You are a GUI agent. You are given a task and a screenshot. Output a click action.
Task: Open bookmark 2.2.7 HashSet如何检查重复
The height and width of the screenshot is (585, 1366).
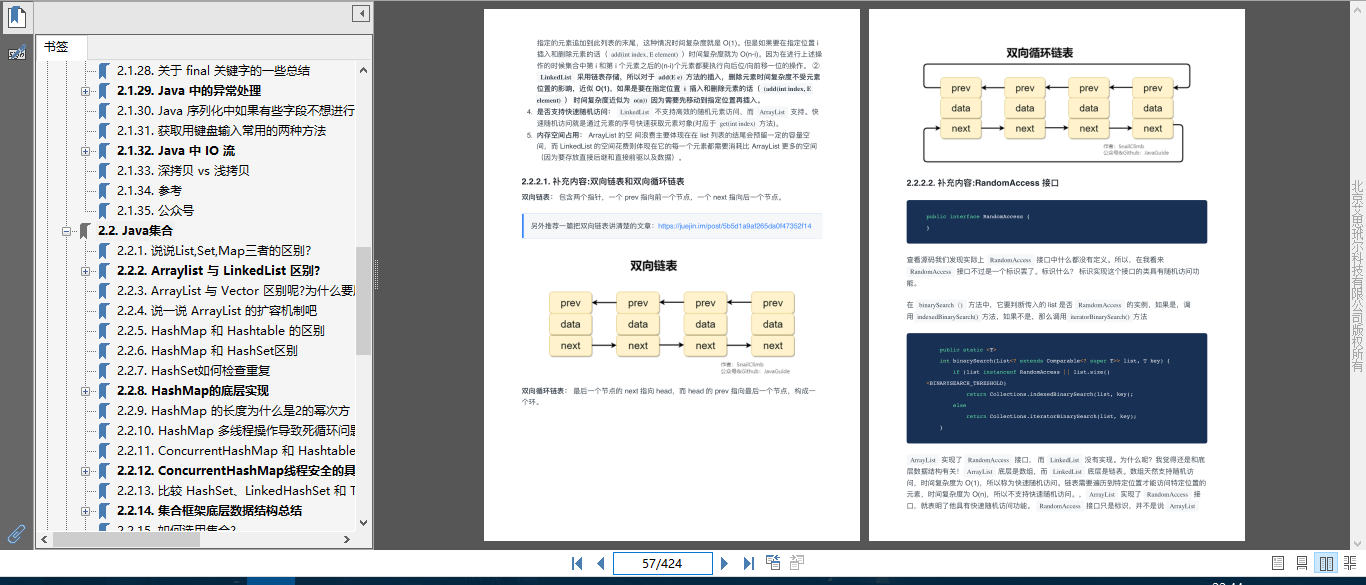pos(193,371)
